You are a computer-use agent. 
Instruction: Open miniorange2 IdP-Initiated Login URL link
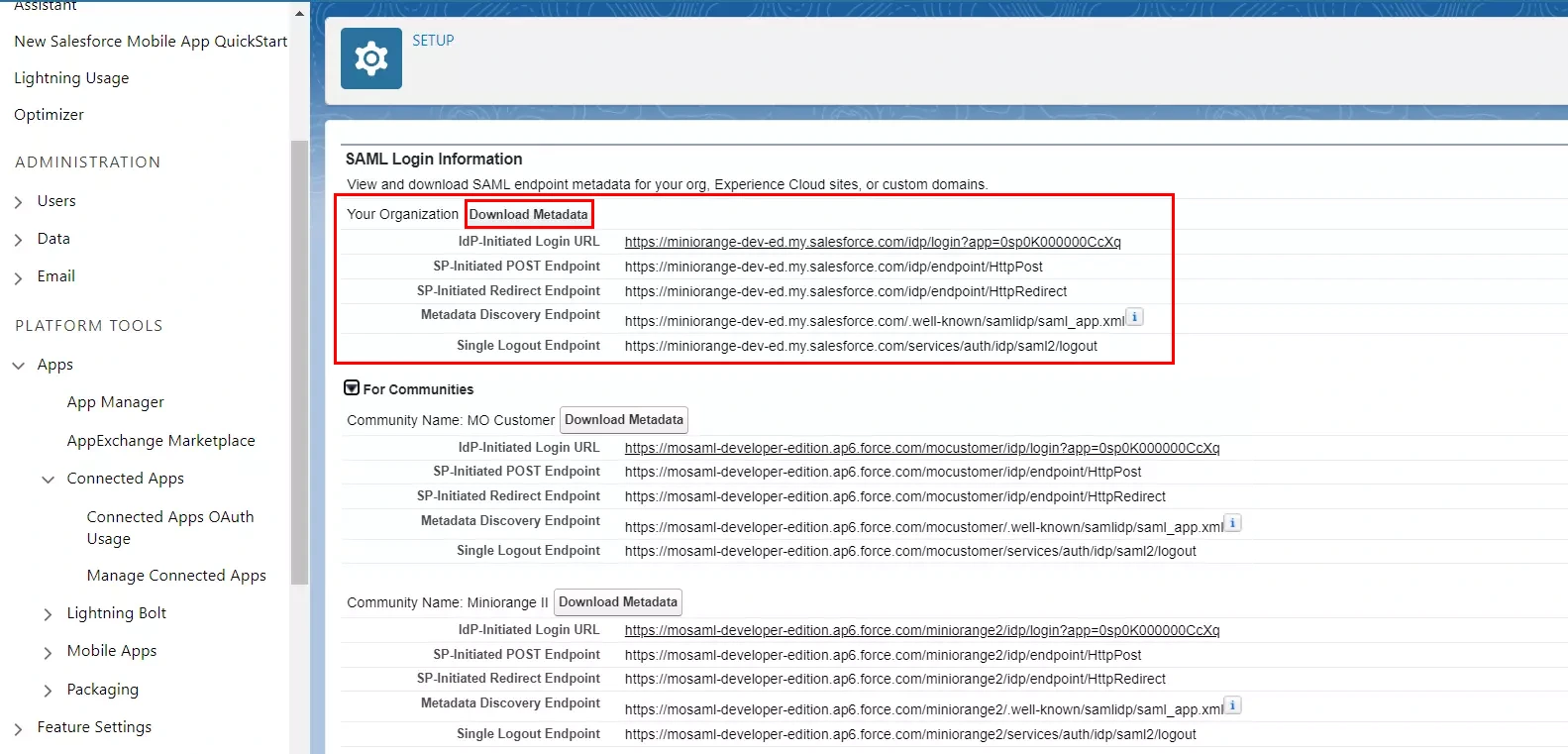point(922,630)
